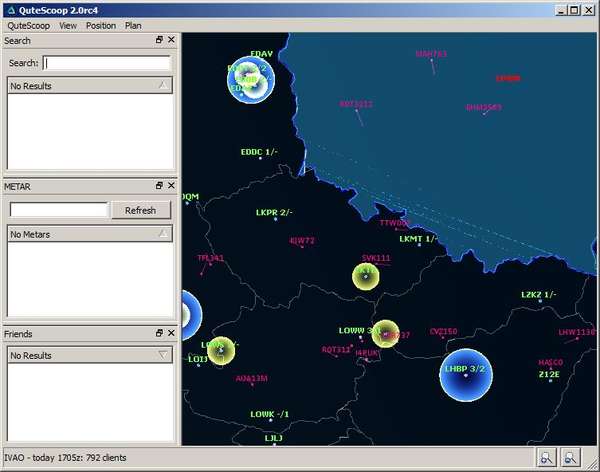The width and height of the screenshot is (600, 472).
Task: Select aircraft TPL341 on the map
Action: 210,258
